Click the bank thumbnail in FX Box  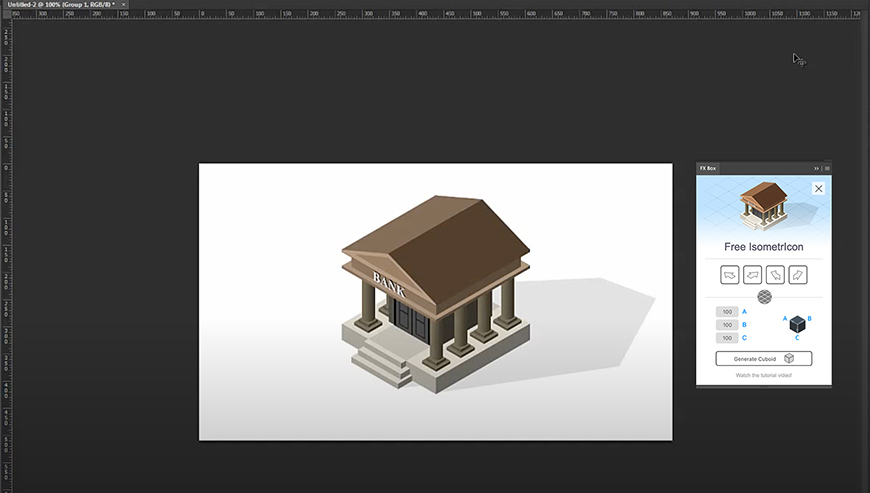click(x=763, y=206)
